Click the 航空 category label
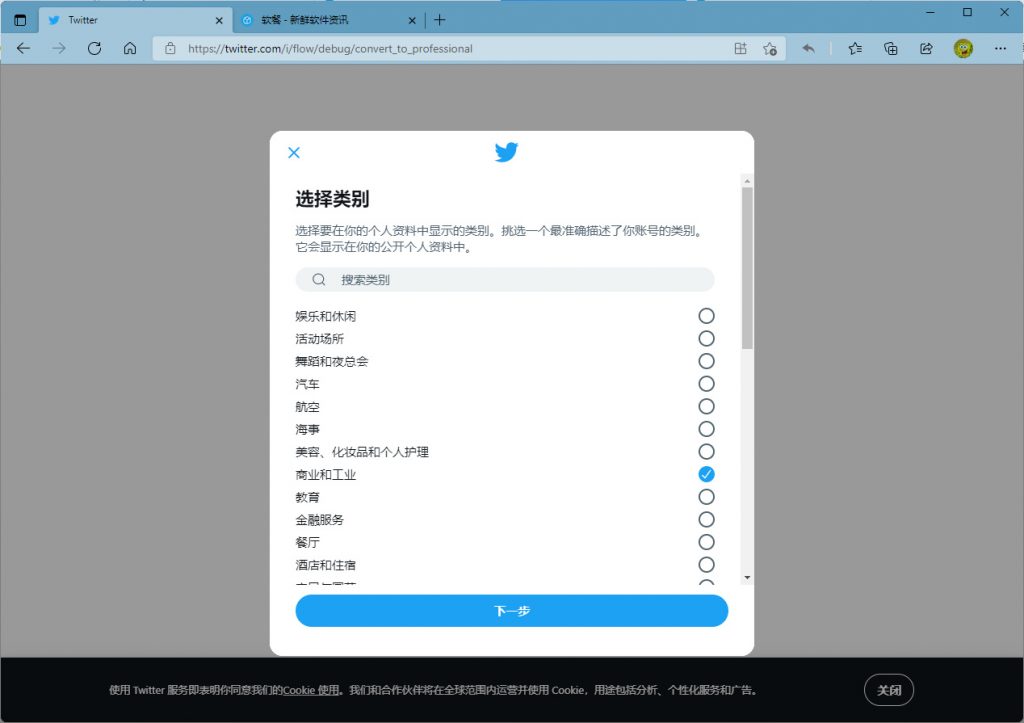1024x723 pixels. coord(307,407)
